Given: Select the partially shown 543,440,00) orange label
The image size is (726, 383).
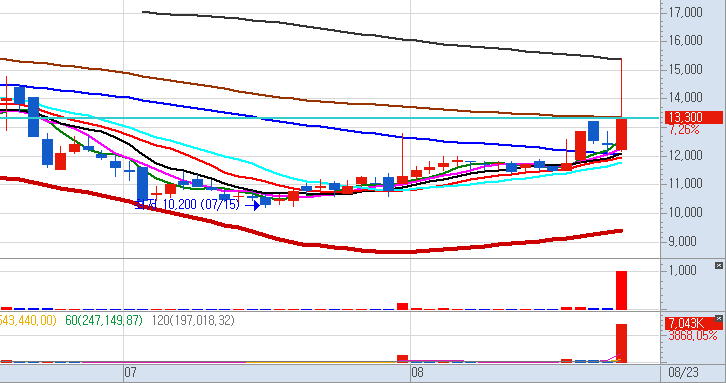Looking at the screenshot, I should tap(28, 320).
